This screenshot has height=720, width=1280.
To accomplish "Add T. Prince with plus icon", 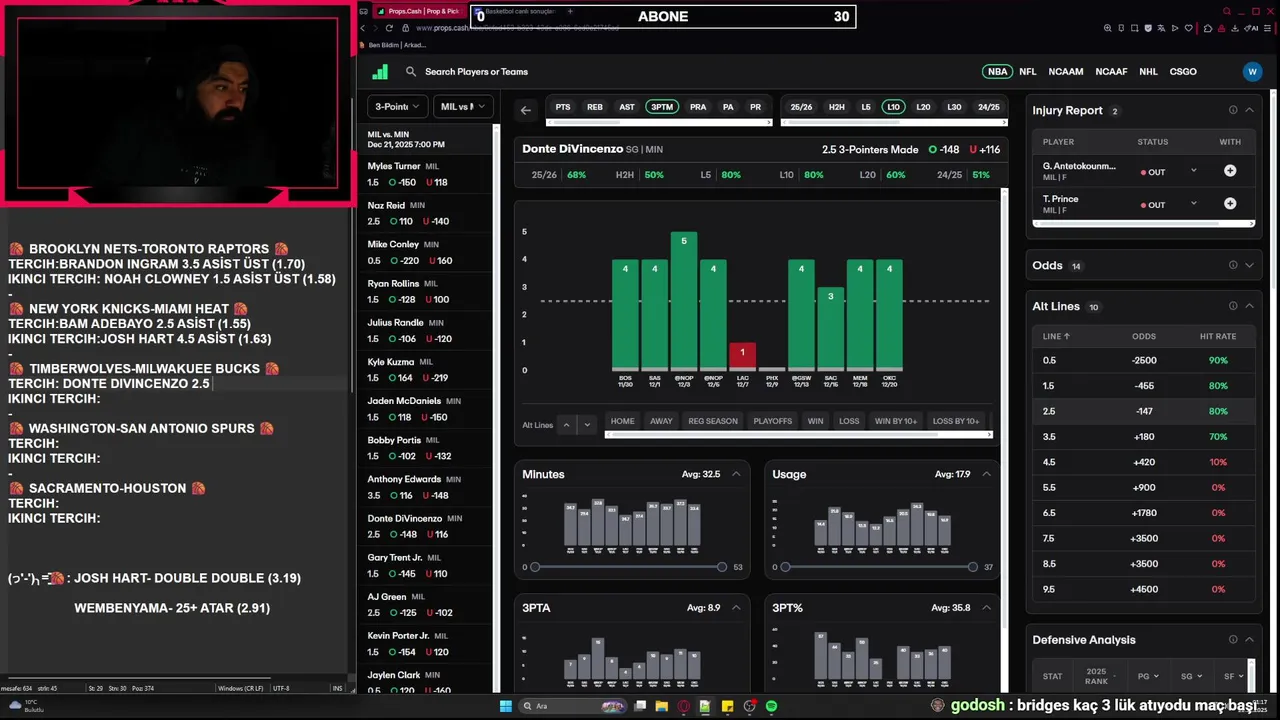I will coord(1230,204).
